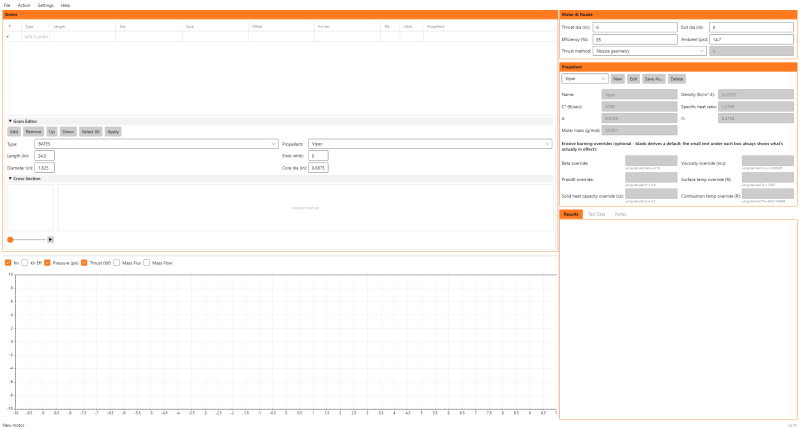Click the Select All button
This screenshot has height=428, width=800.
(90, 132)
